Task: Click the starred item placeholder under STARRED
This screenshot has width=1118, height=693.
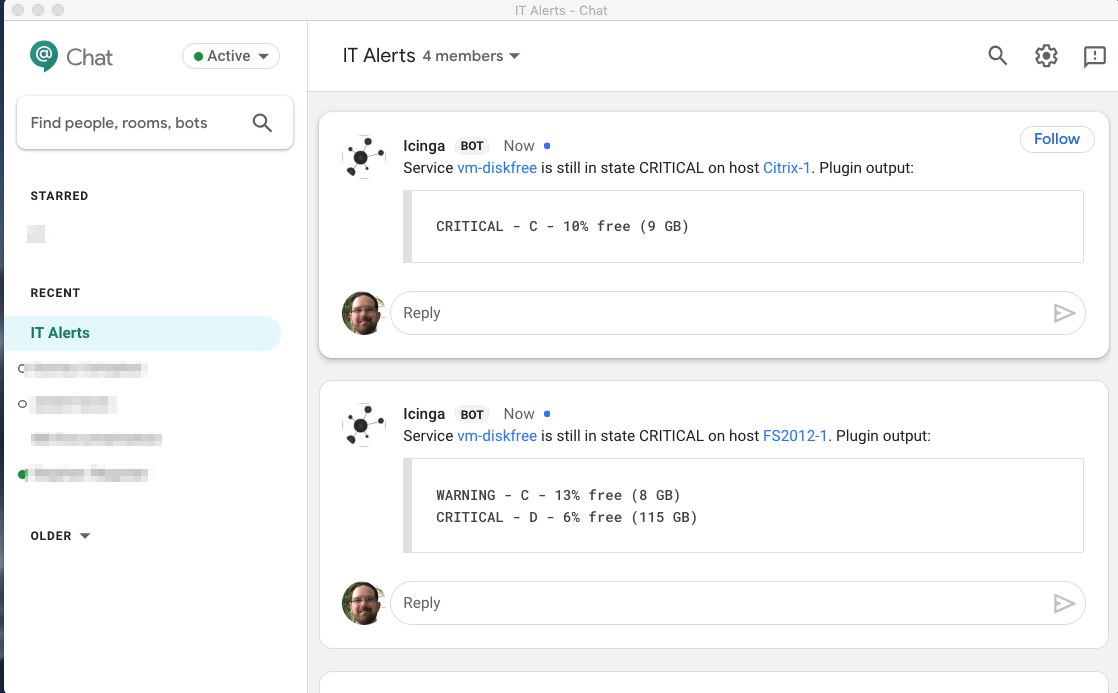Action: (36, 234)
